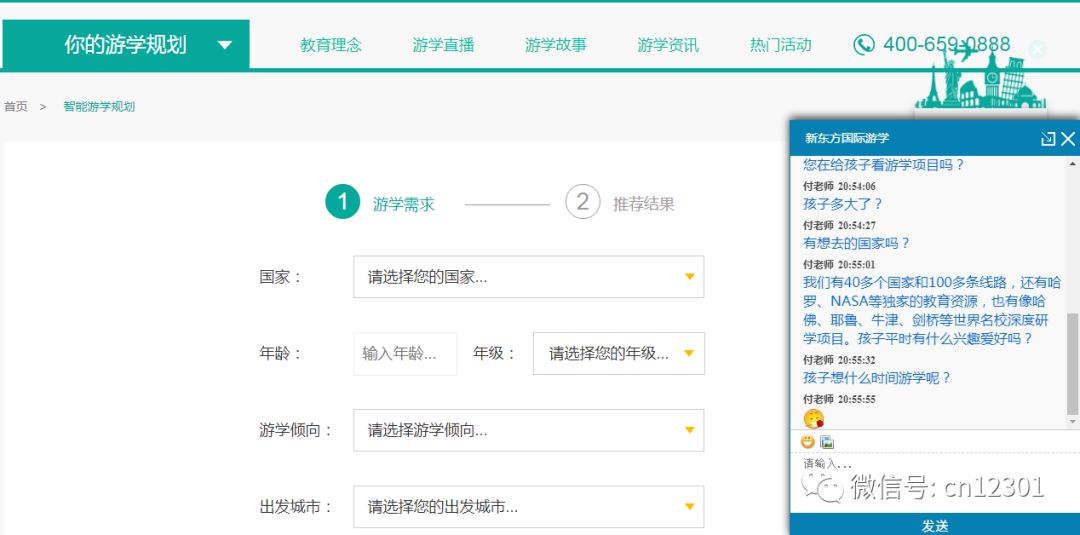Open 教育理念 menu item

[331, 45]
